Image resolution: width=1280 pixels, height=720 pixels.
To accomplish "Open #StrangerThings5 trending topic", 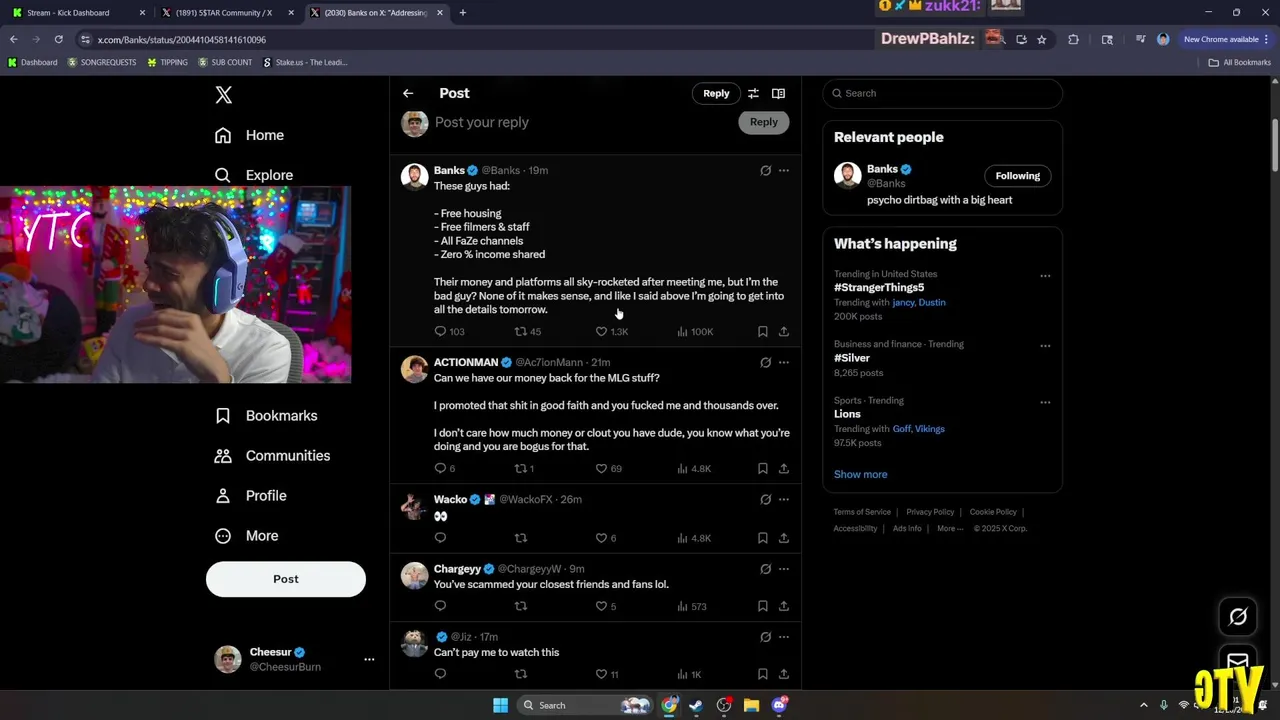I will pos(879,288).
